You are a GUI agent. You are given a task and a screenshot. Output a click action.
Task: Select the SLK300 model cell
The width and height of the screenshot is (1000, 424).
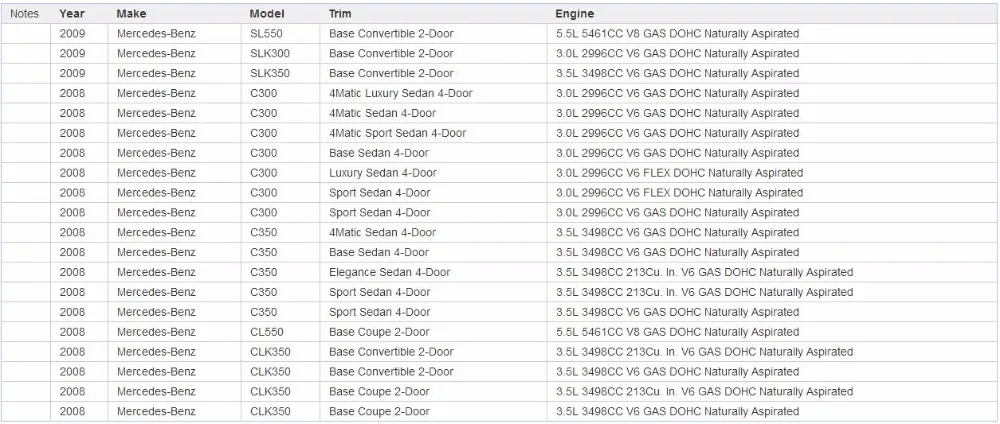(x=280, y=54)
